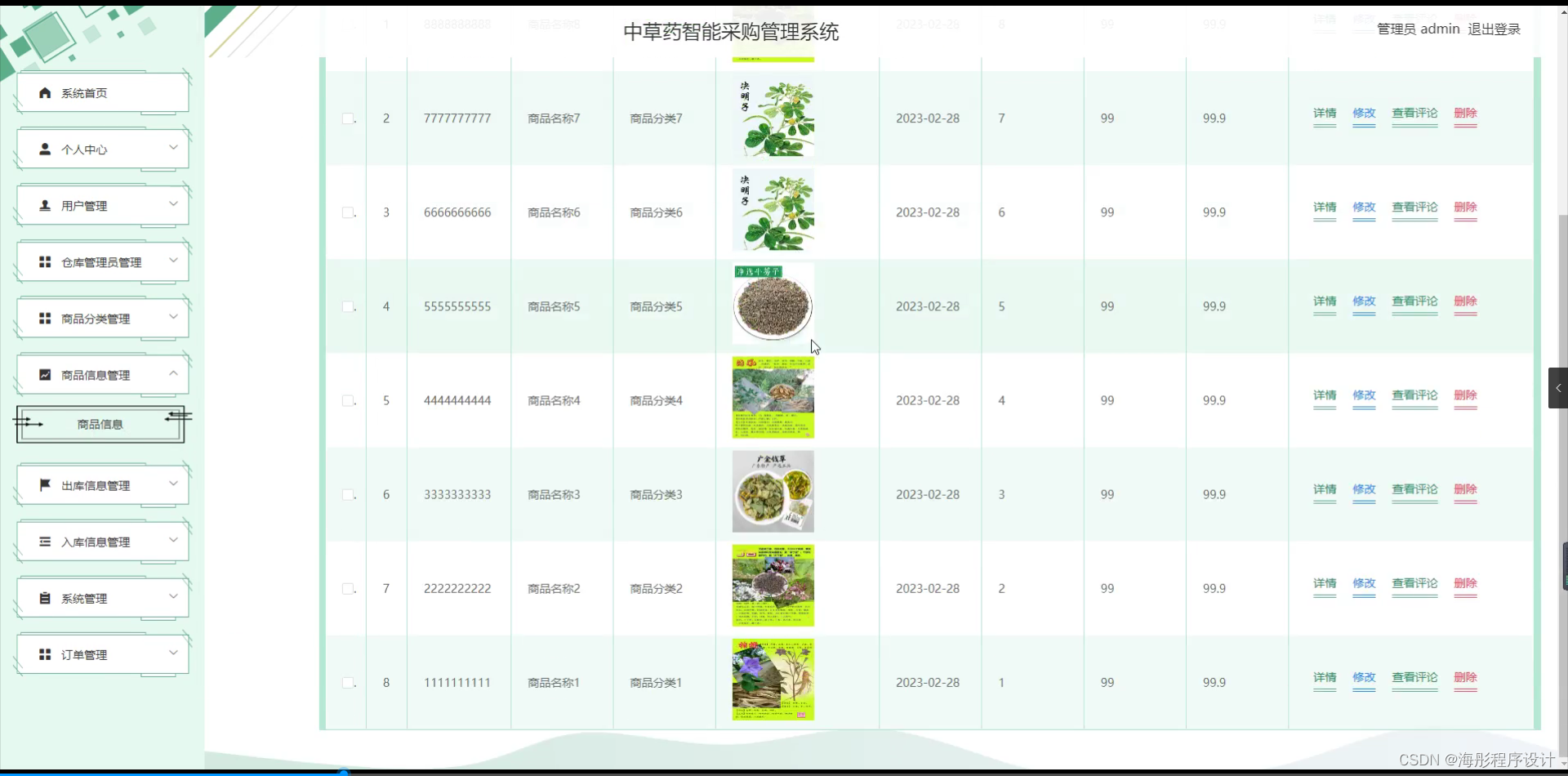This screenshot has width=1568, height=776.
Task: Click the grid icon for 仓库管理员管理
Action: 45,261
